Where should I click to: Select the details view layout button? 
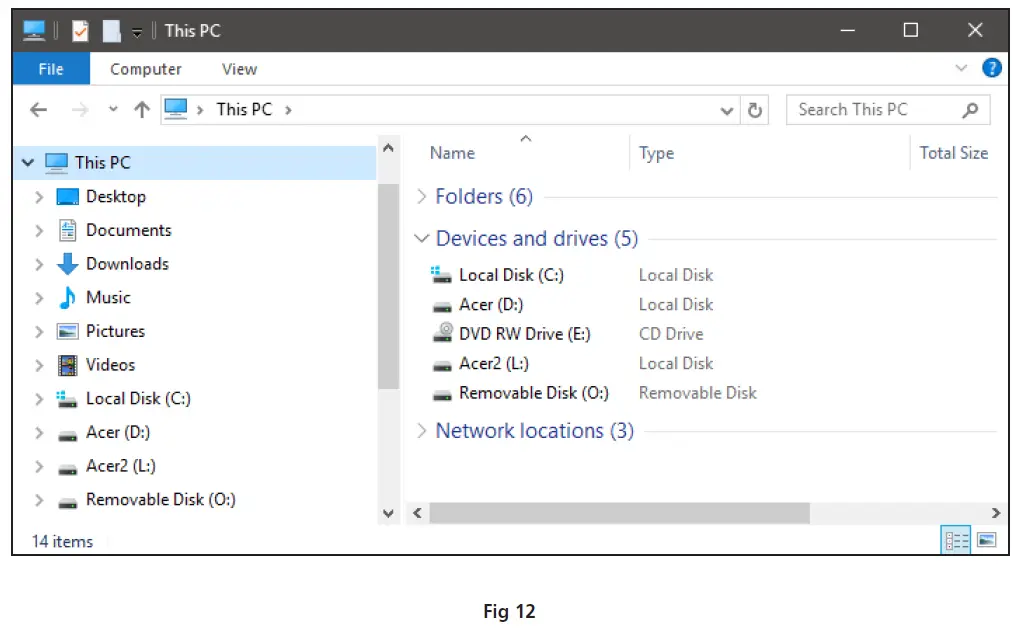point(957,541)
